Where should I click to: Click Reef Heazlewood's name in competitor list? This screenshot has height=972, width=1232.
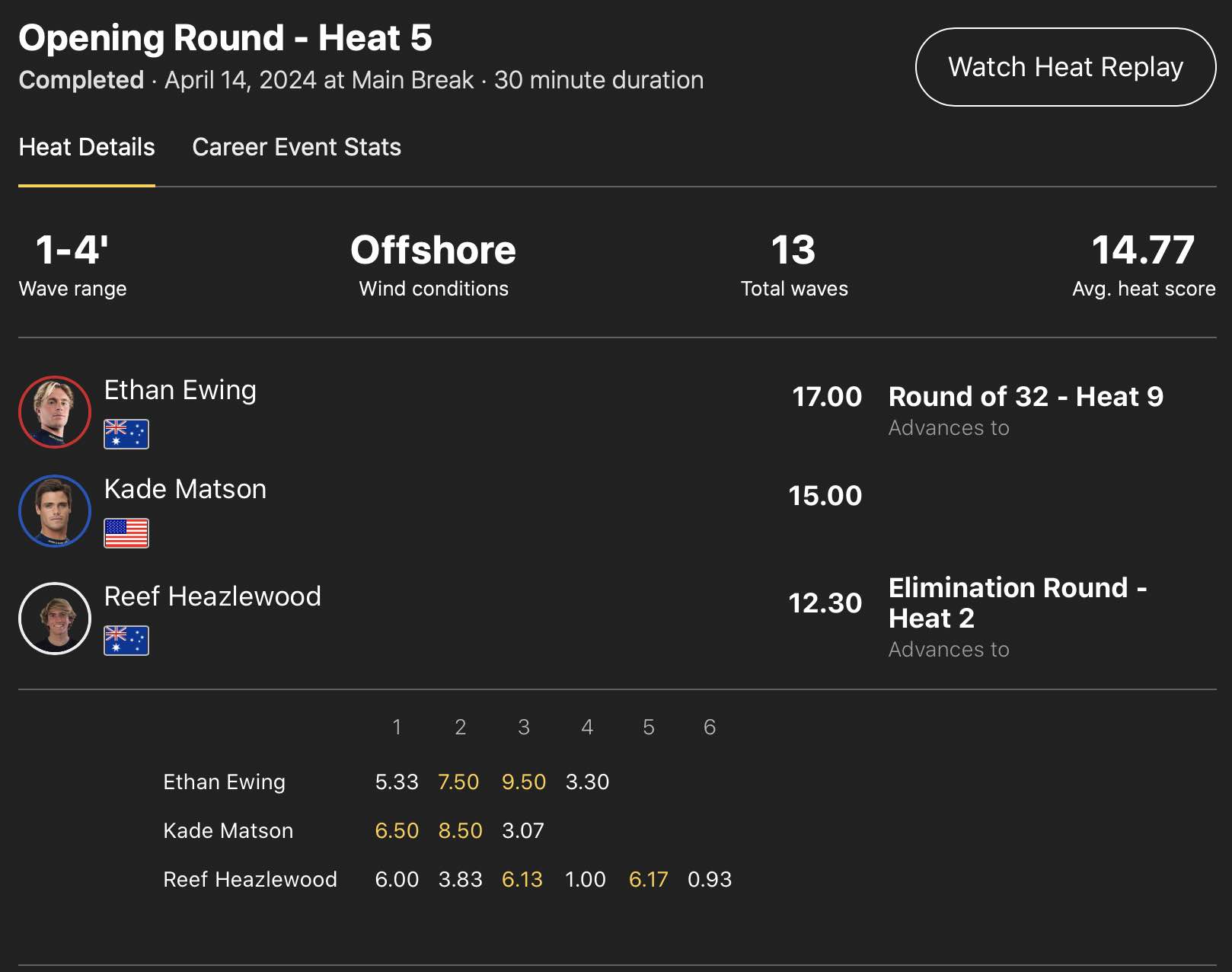(x=212, y=596)
